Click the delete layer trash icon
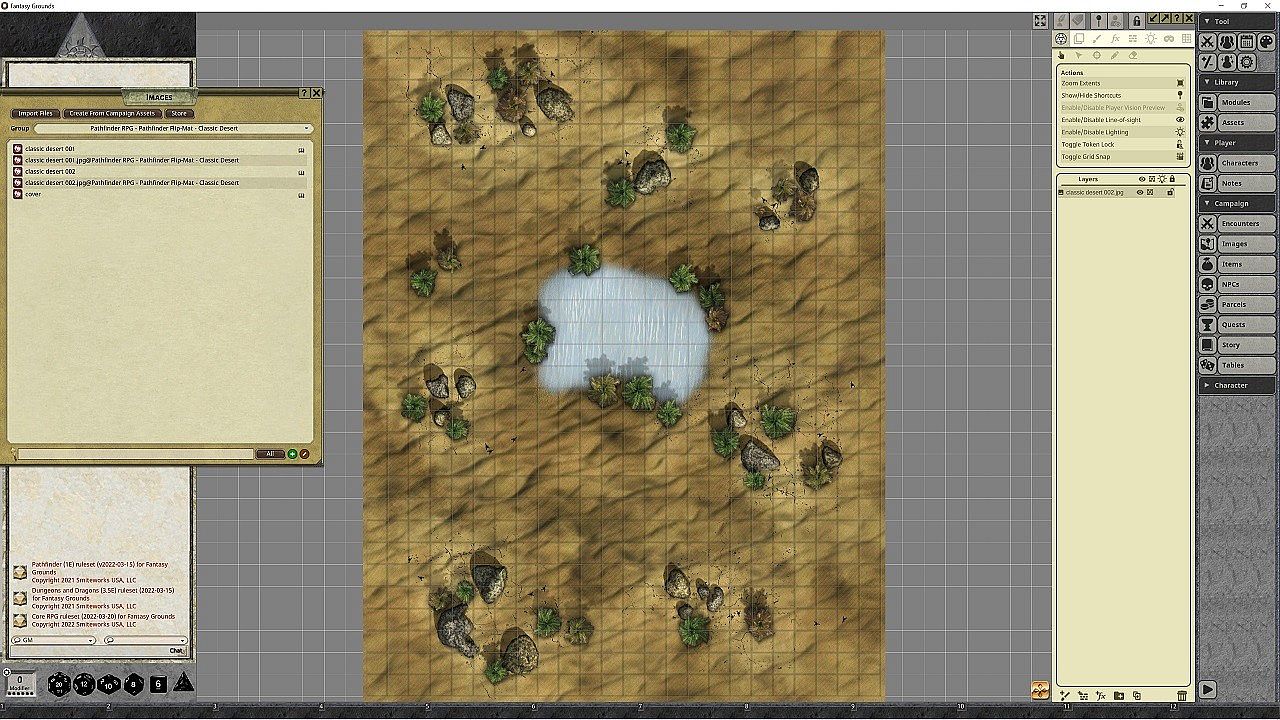 1182,696
